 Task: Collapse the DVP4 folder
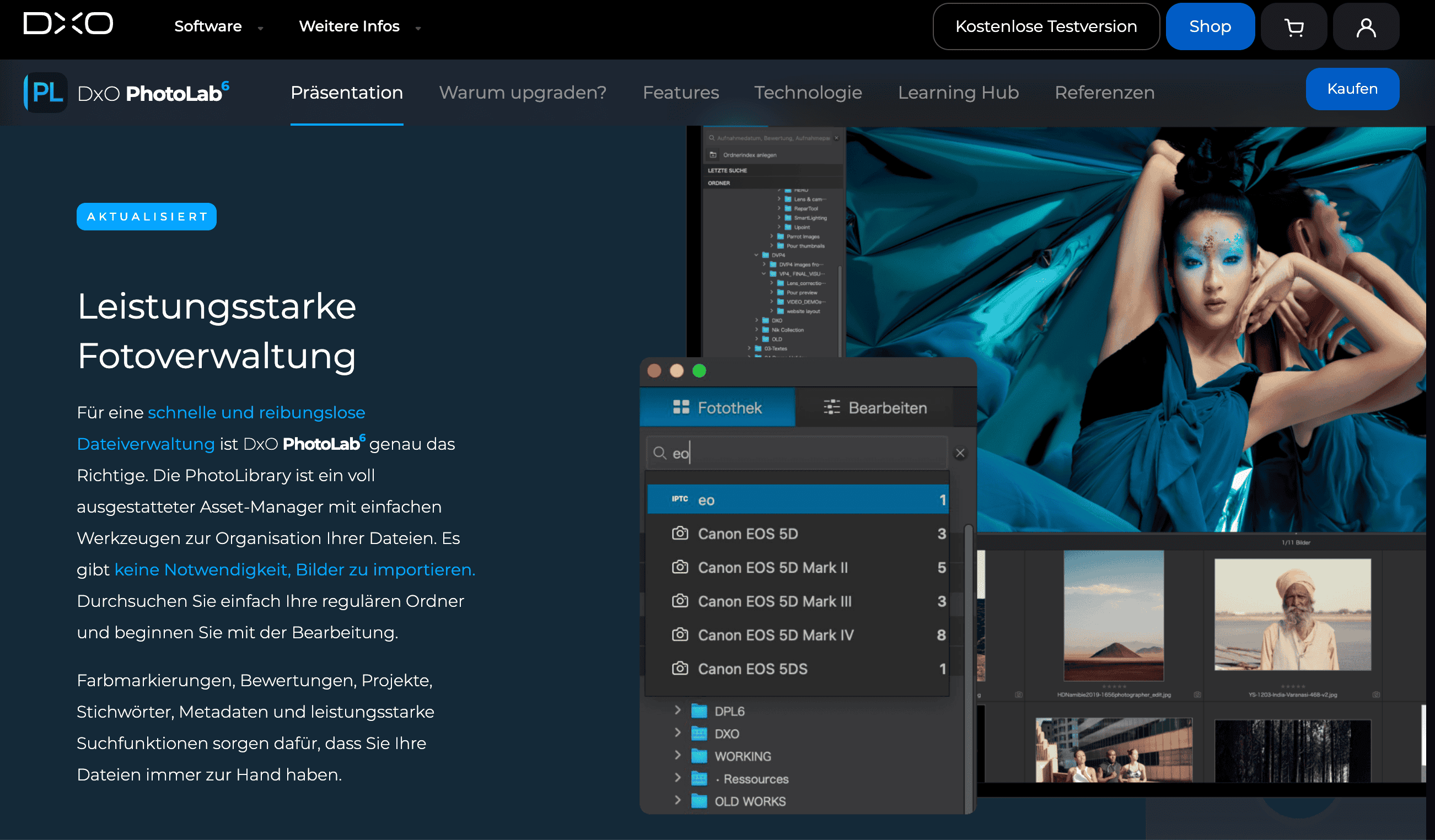point(756,255)
